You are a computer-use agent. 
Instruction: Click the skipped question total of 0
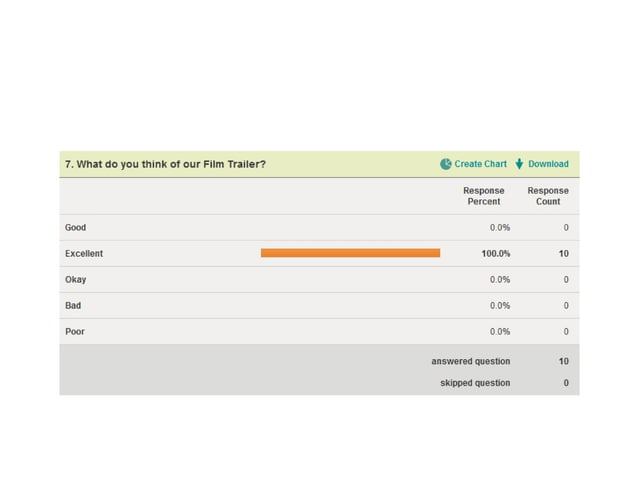(566, 383)
